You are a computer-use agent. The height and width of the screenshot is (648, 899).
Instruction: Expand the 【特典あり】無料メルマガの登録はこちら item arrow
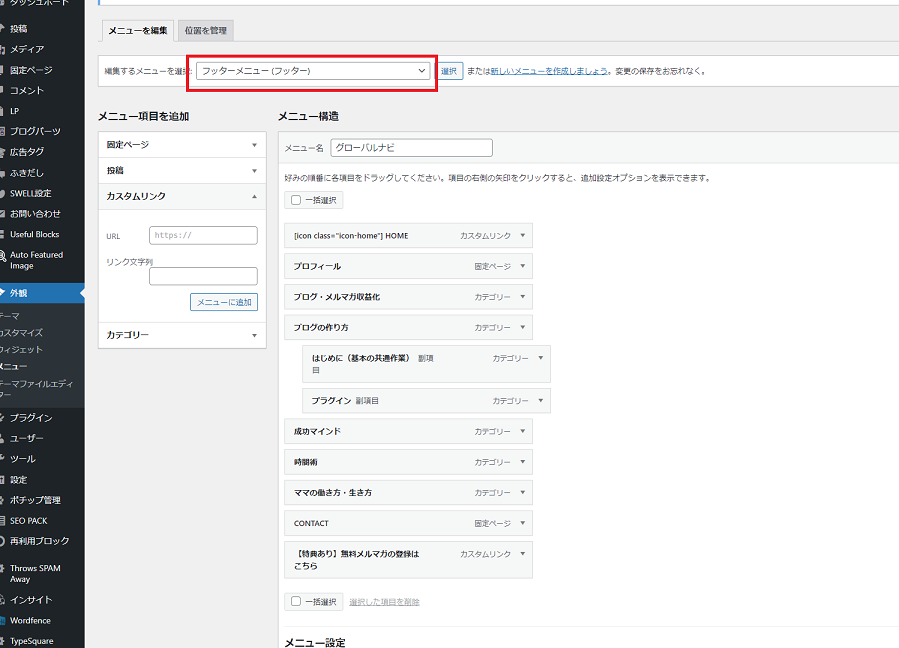523,554
